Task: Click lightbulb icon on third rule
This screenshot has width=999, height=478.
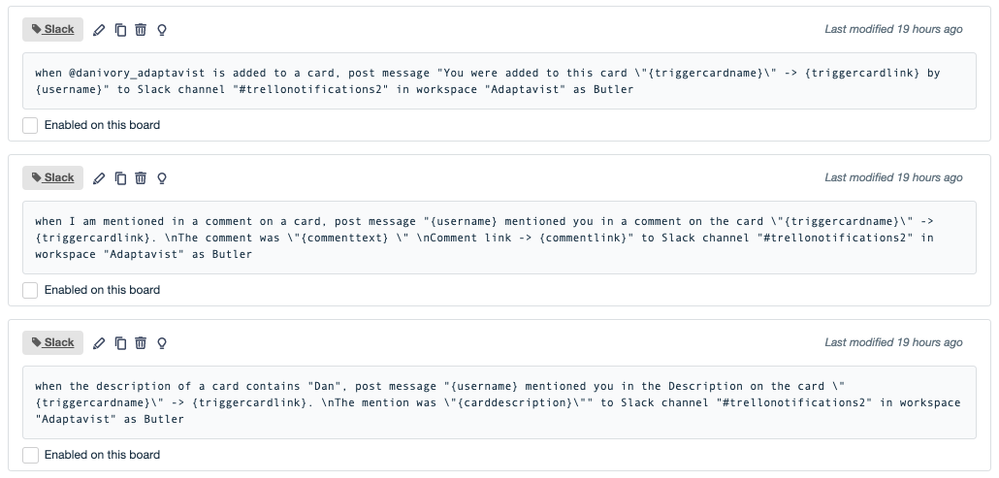Action: 162,344
